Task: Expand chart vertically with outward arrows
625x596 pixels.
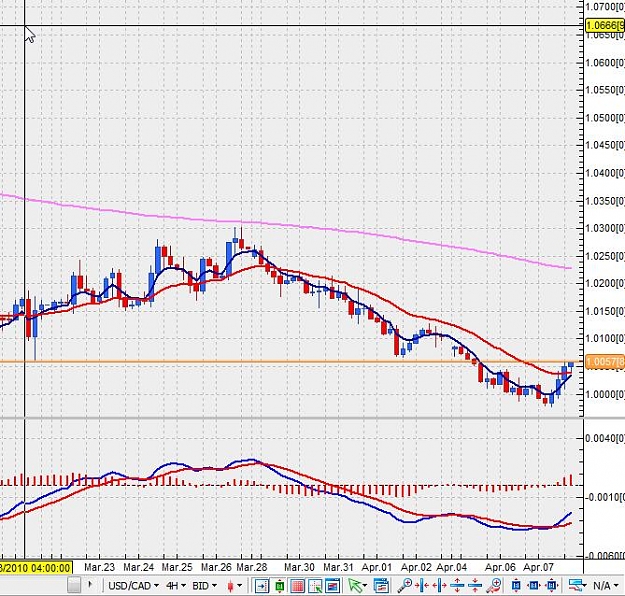Action: point(457,586)
